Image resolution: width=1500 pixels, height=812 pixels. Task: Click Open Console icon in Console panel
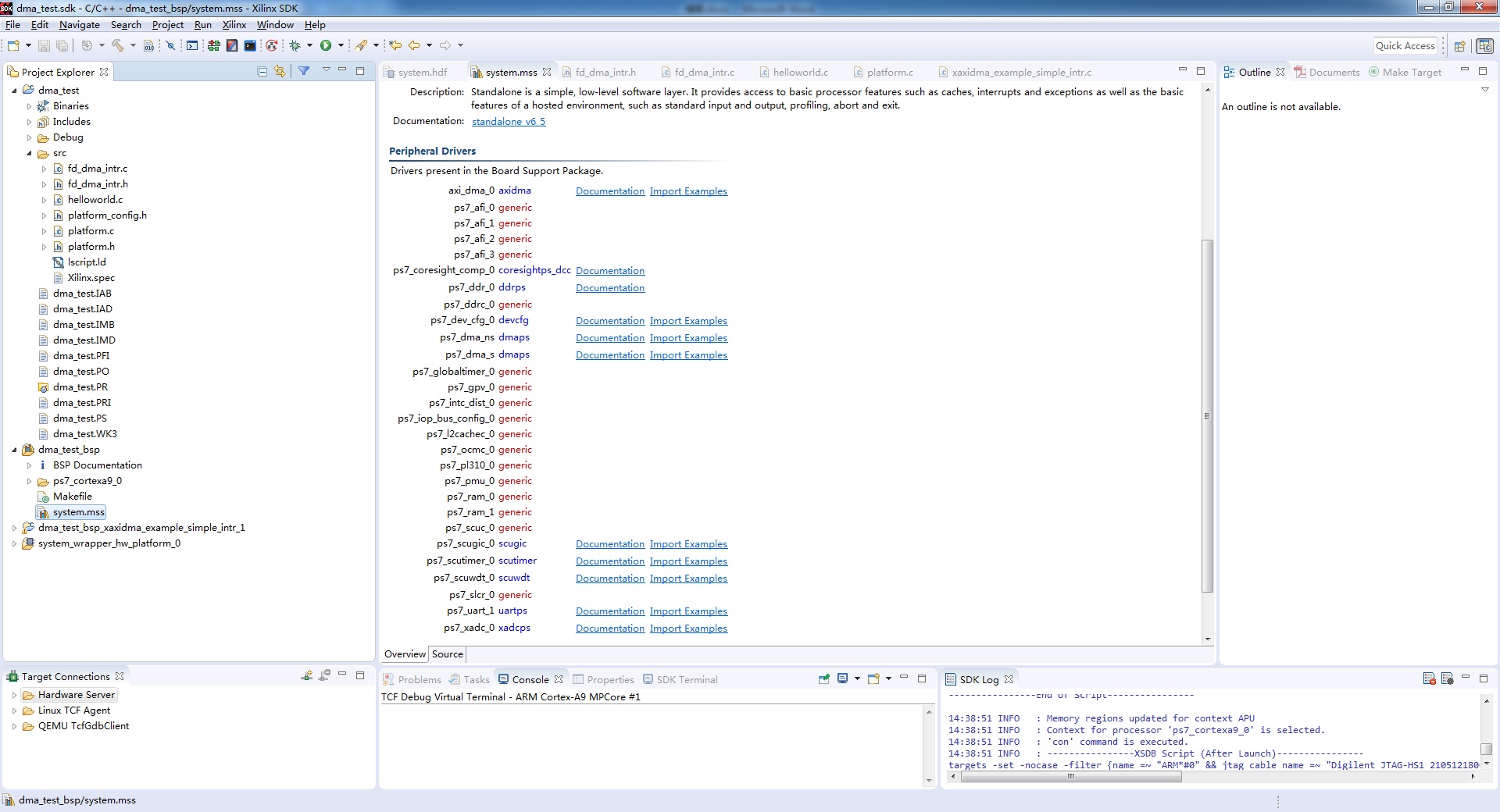(x=873, y=678)
